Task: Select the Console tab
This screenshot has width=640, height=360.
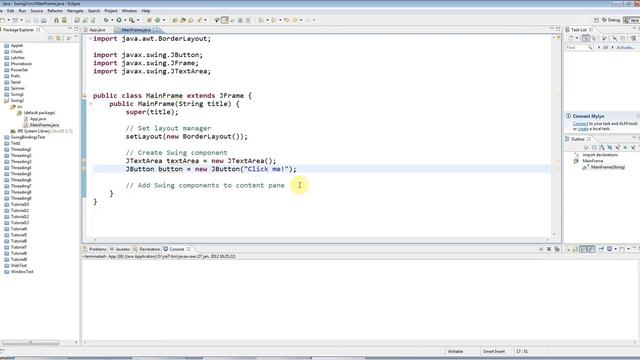Action: tap(177, 249)
